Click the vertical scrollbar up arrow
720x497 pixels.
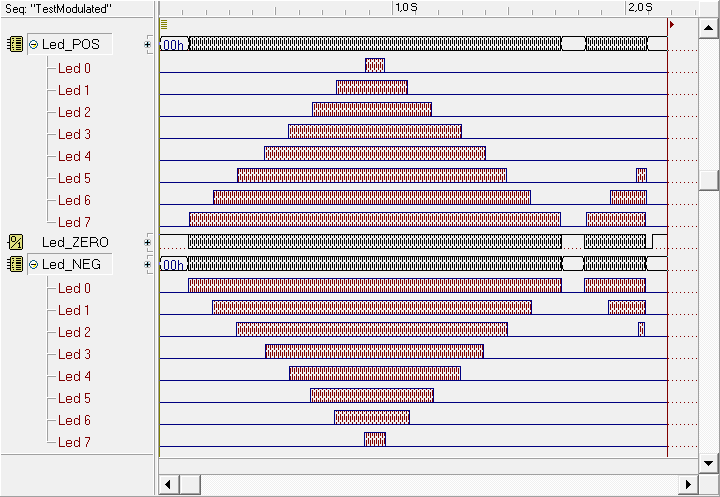point(708,28)
